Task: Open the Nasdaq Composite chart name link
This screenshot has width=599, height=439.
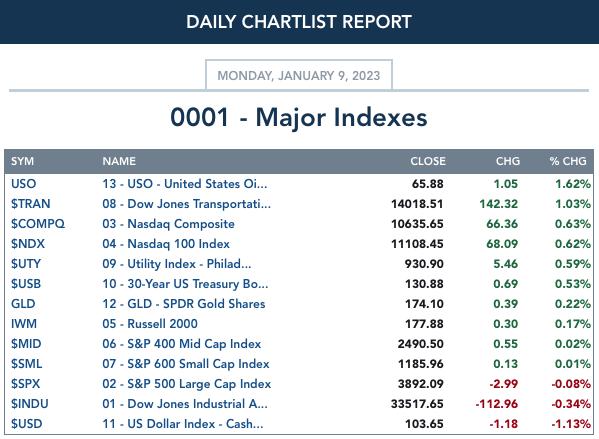Action: tap(168, 224)
